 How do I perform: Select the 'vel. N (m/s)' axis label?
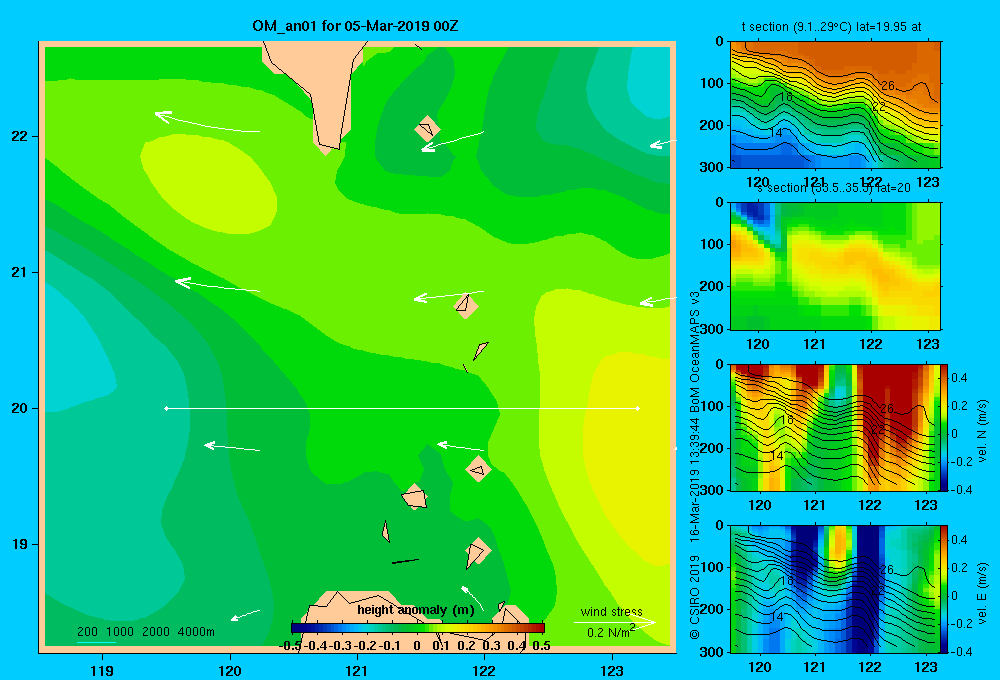(982, 431)
